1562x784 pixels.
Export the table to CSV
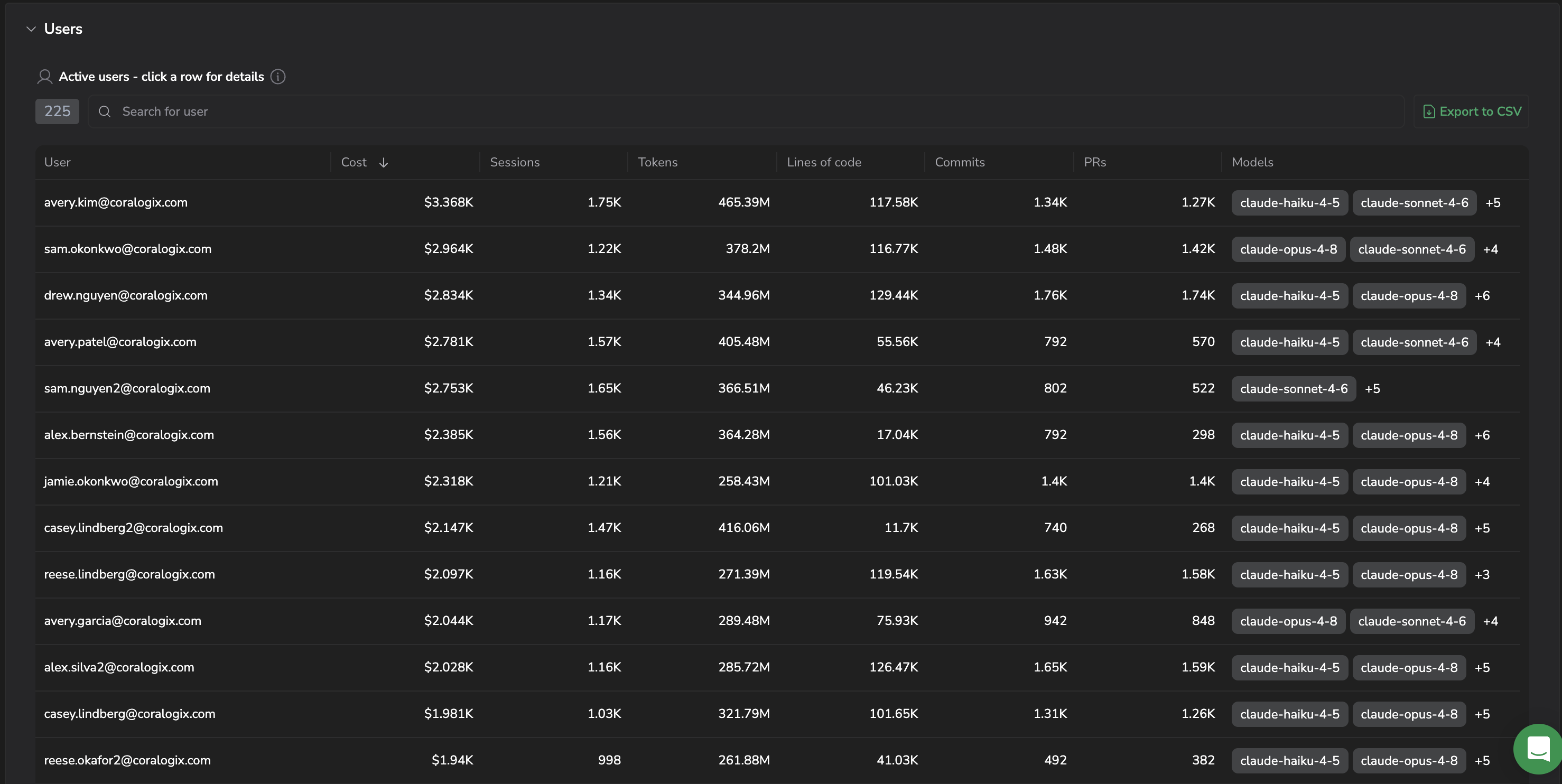[x=1472, y=111]
